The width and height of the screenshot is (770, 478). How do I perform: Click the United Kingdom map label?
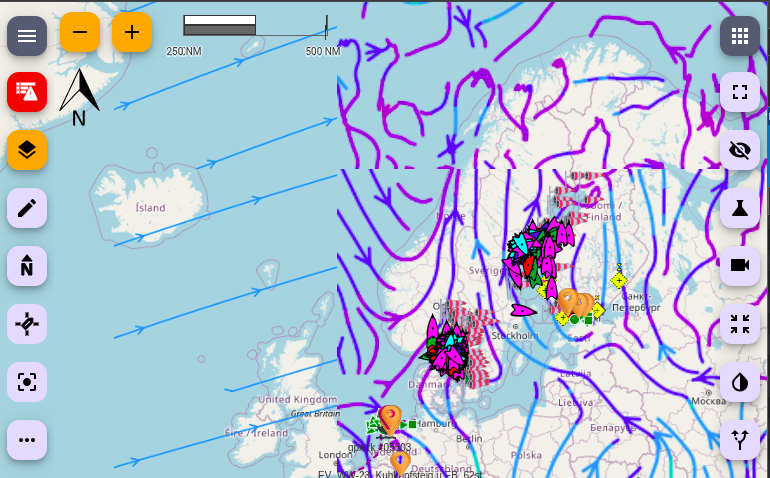coord(298,399)
